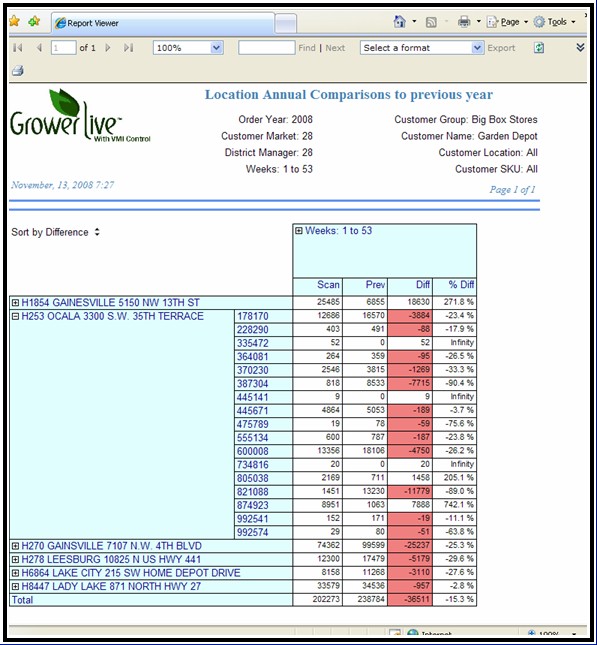
Task: Click the Total row label
Action: tap(22, 600)
